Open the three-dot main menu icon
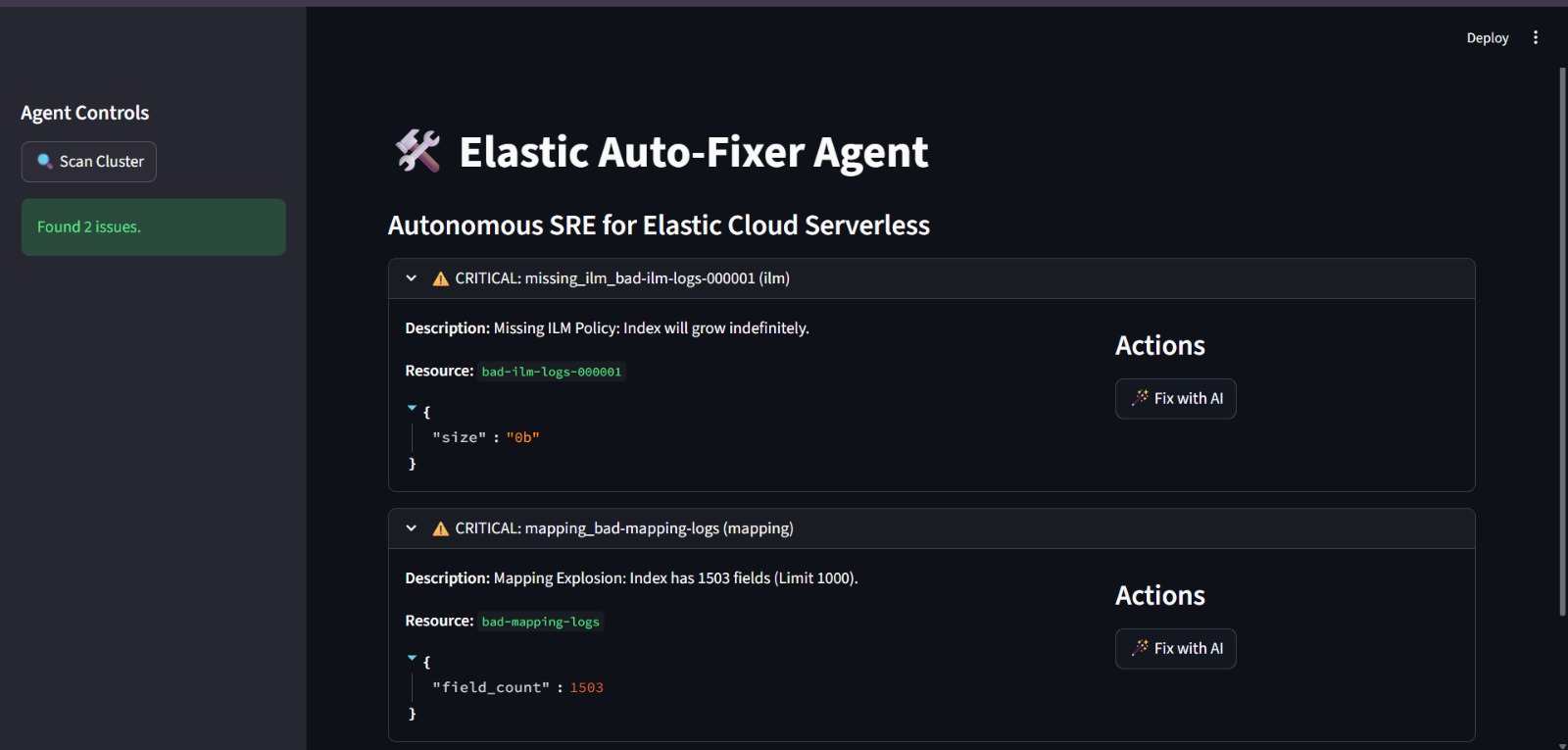 (1536, 37)
